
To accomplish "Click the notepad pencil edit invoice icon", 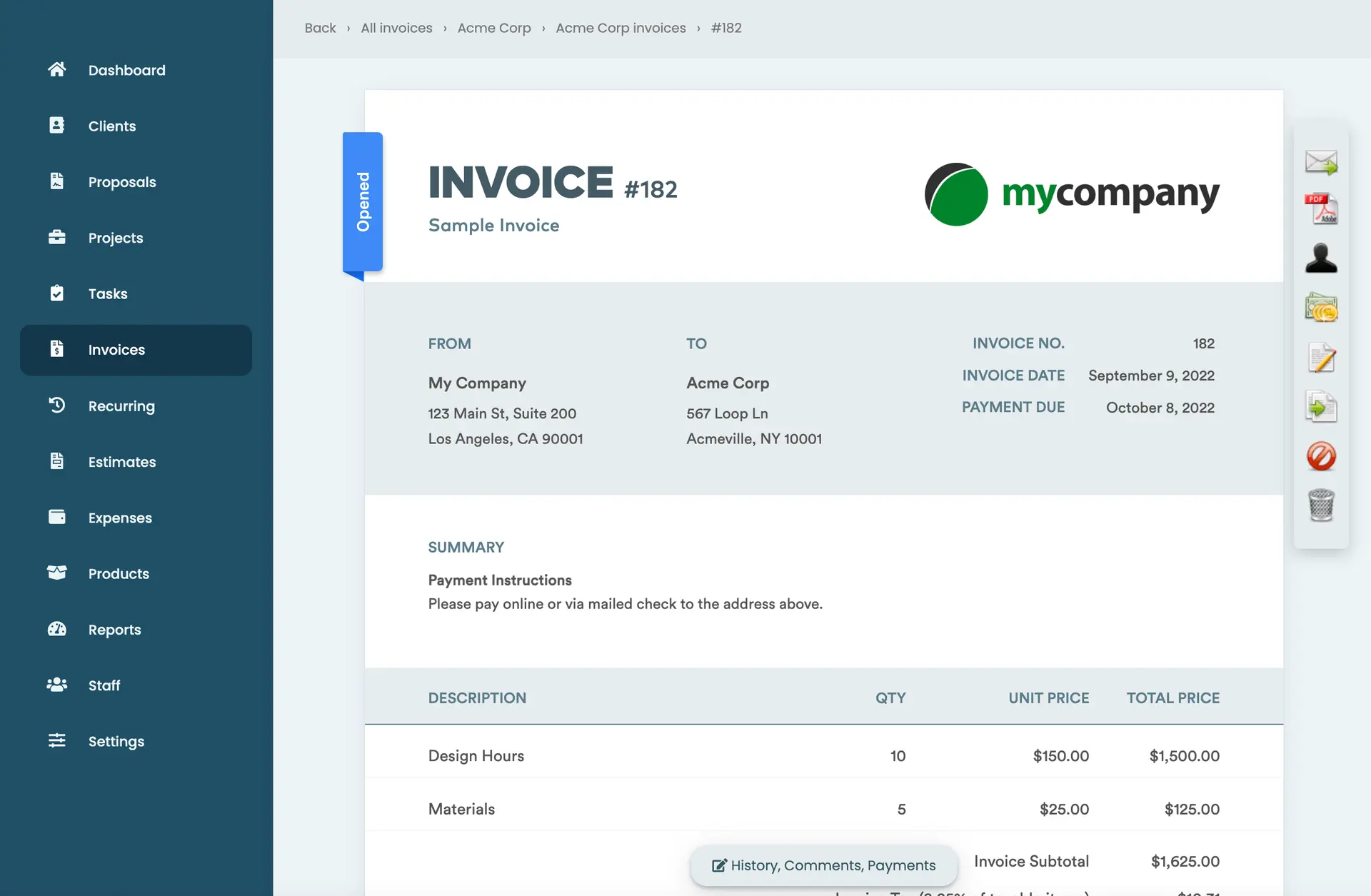I will point(1321,358).
